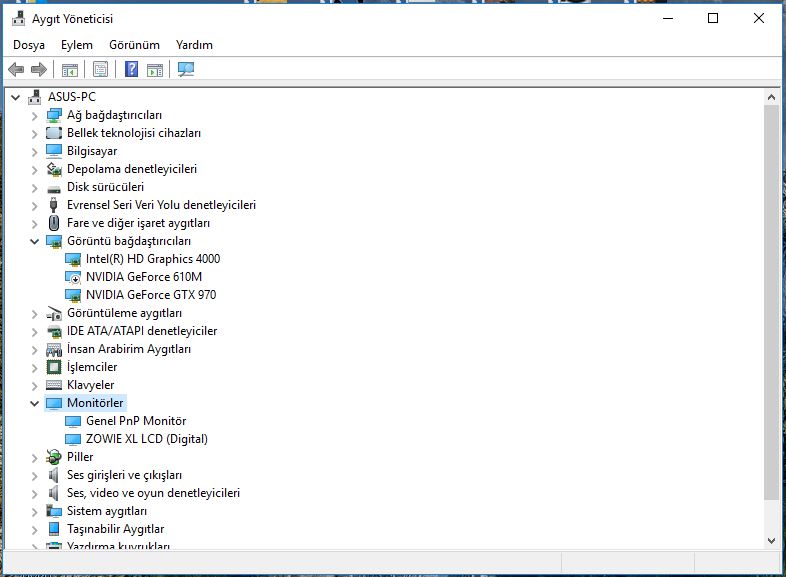Click Show/Hide console tree toolbar icon
This screenshot has height=577, width=786.
tap(70, 69)
